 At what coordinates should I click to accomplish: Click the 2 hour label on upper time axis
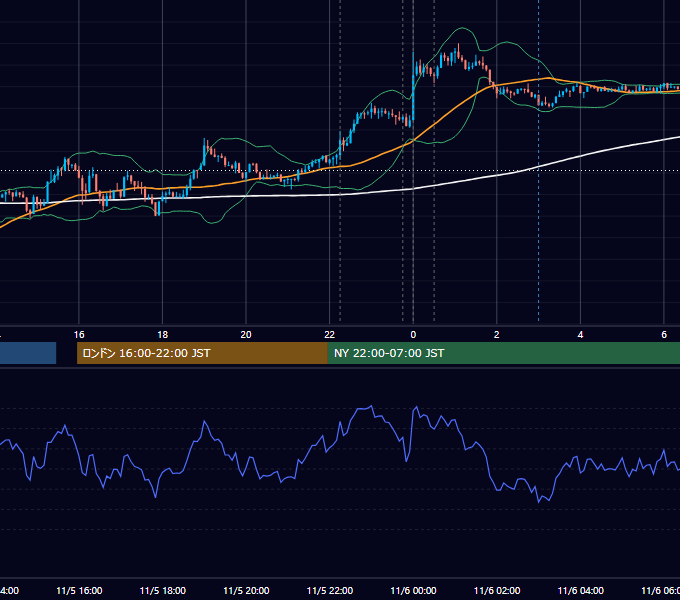(x=497, y=335)
